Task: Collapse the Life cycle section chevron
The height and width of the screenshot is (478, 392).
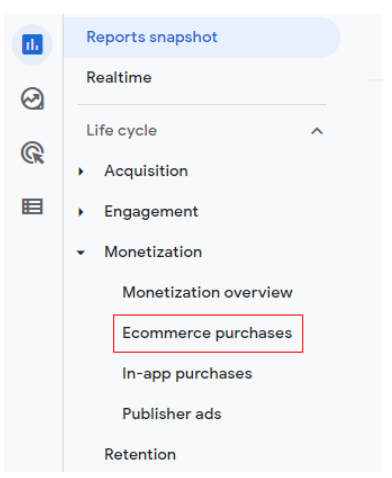Action: coord(317,131)
